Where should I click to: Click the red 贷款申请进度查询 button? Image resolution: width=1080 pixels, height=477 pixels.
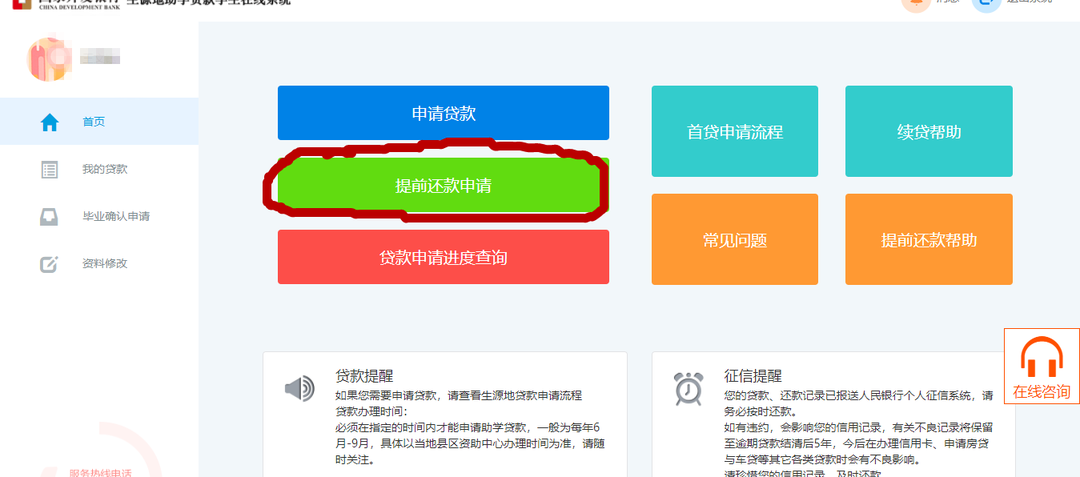point(443,257)
